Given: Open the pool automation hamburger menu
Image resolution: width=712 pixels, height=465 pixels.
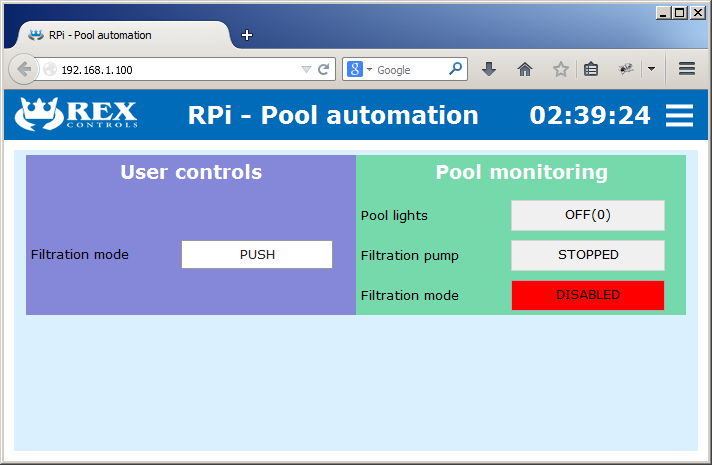Looking at the screenshot, I should pyautogui.click(x=679, y=115).
